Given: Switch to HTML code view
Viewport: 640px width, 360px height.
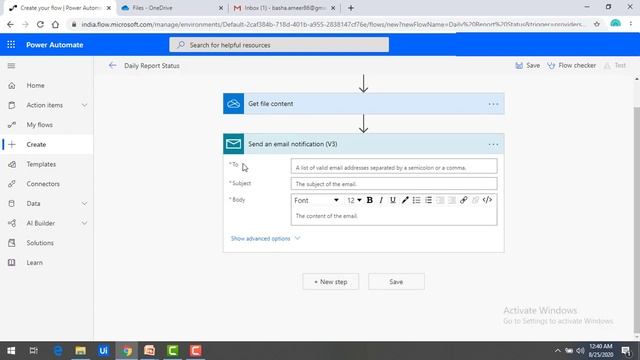Looking at the screenshot, I should (487, 200).
